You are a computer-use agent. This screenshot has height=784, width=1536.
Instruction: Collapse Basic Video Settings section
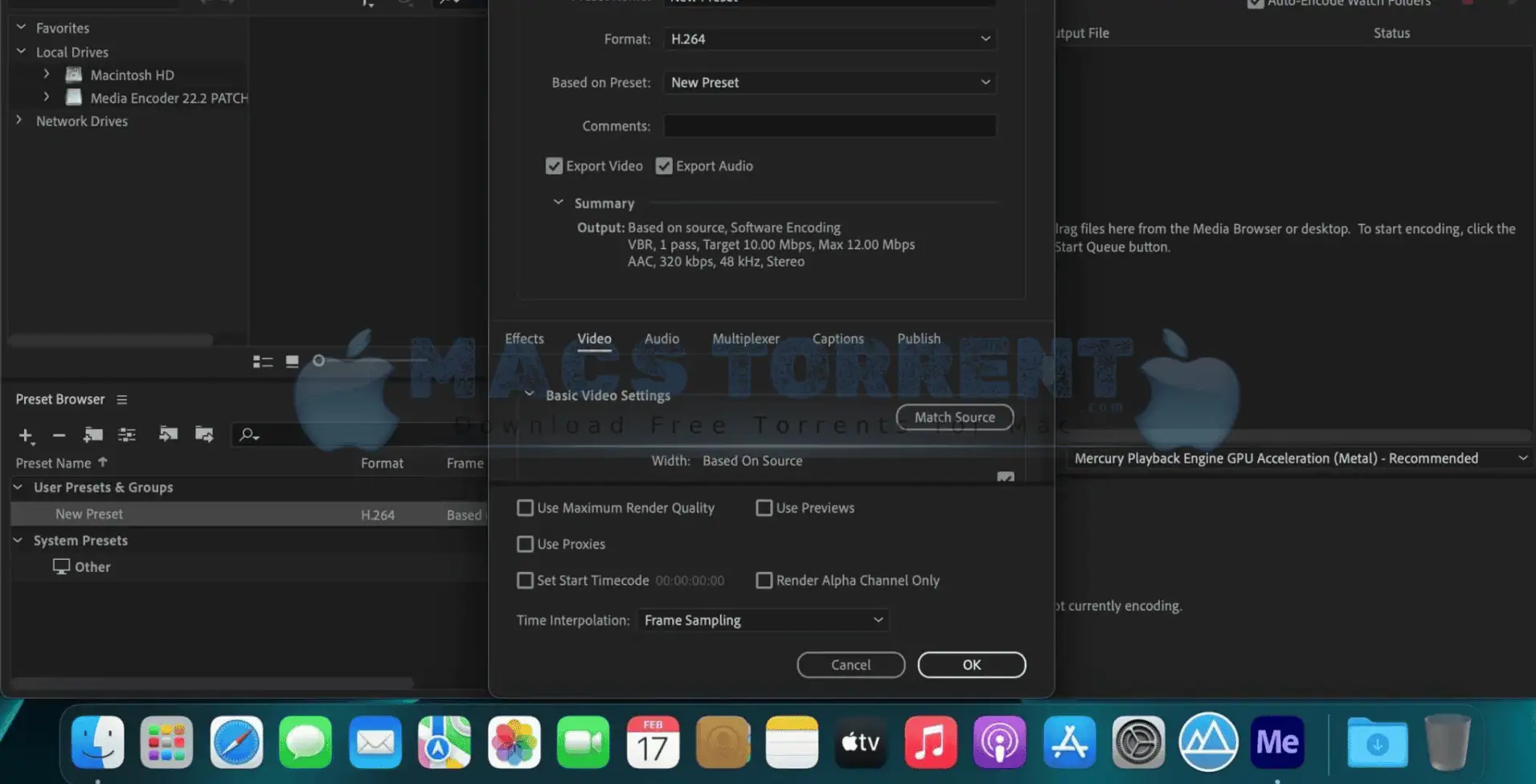[x=529, y=394]
